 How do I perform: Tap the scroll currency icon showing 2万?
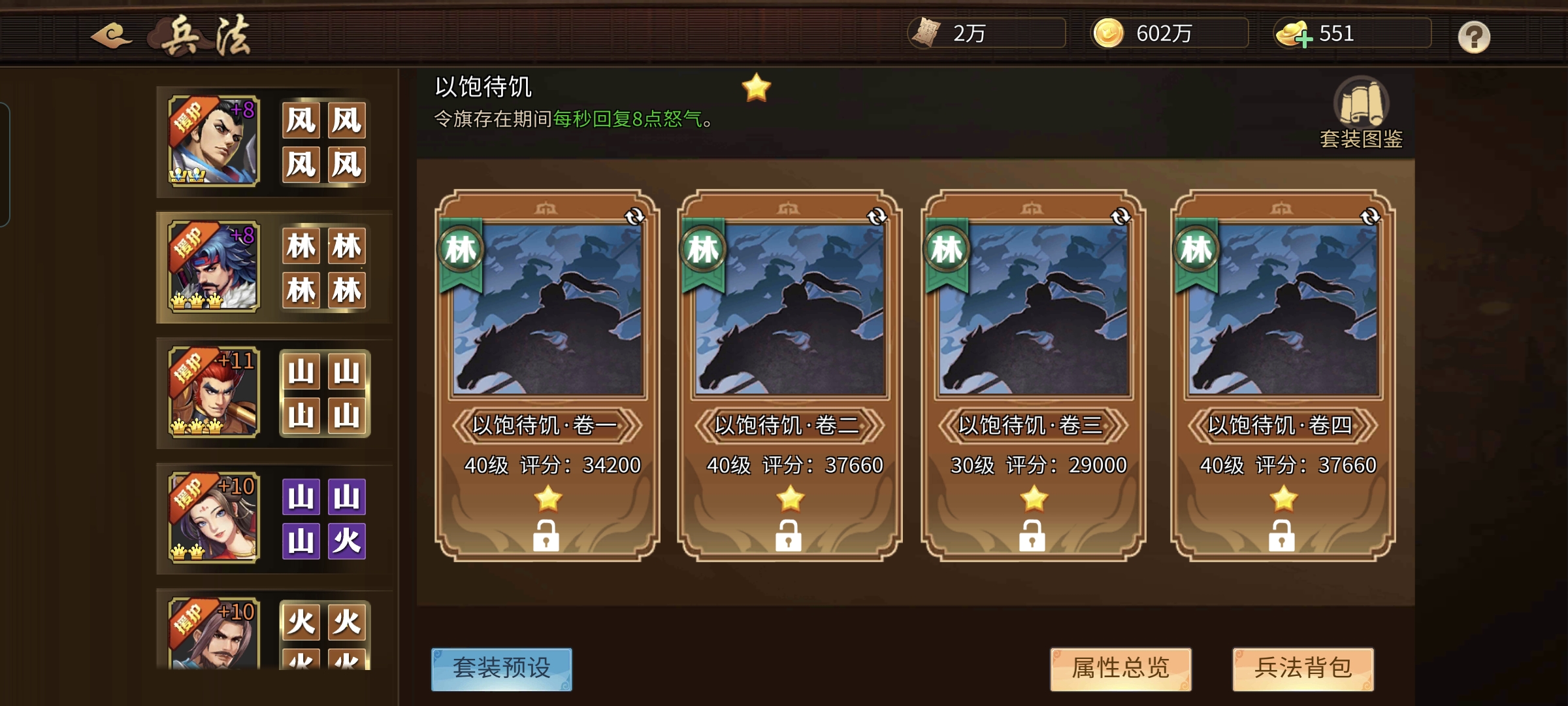tap(926, 33)
